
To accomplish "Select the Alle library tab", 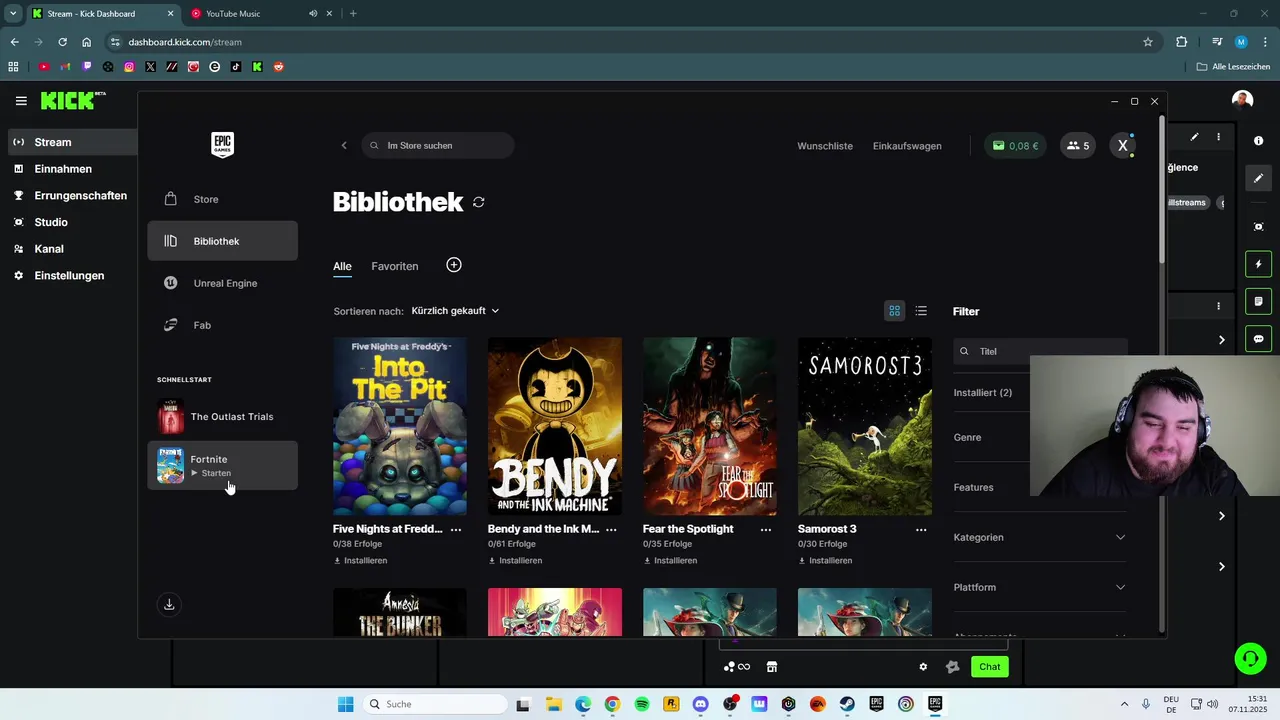I will [x=342, y=266].
